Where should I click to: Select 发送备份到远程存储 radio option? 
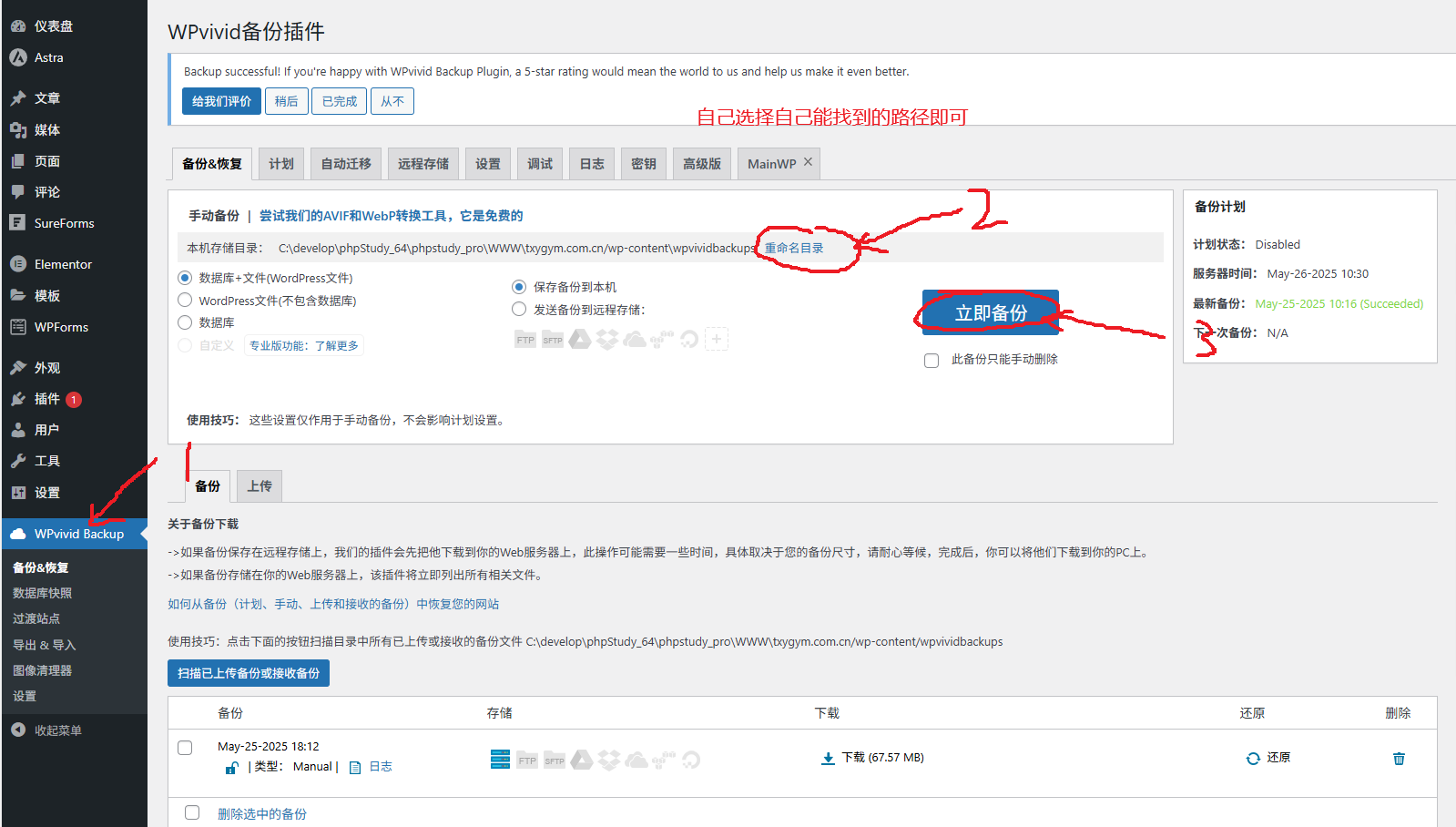coord(519,309)
